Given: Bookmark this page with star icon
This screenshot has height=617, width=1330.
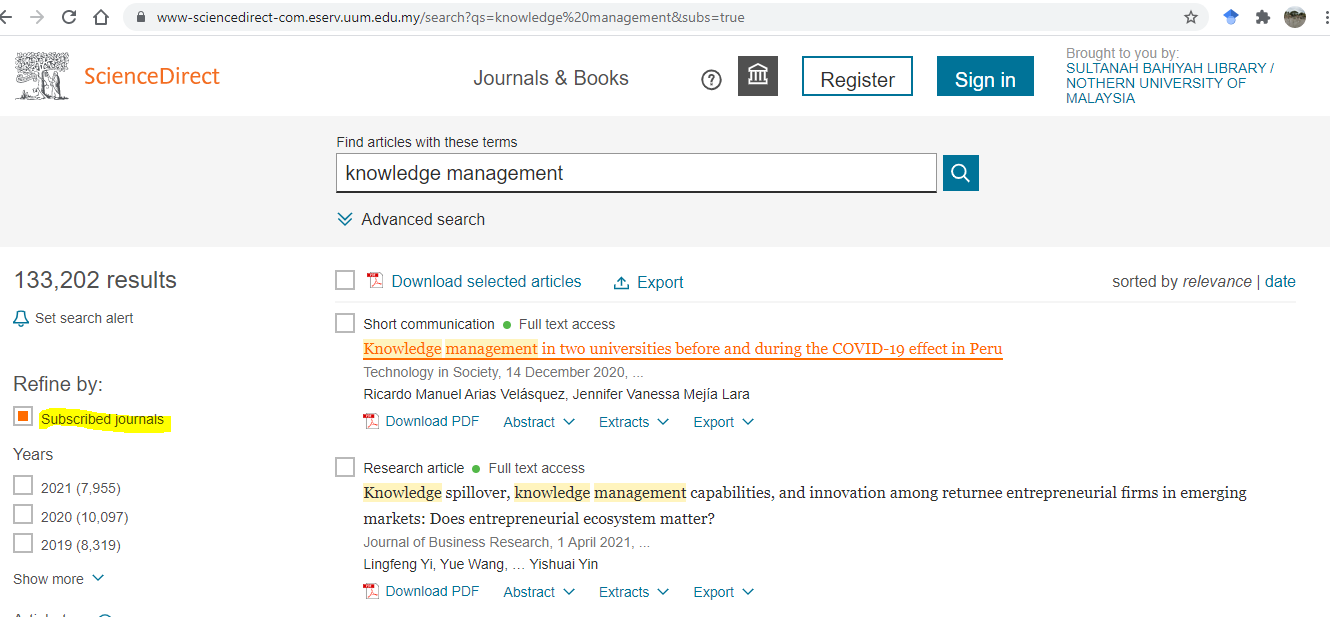Looking at the screenshot, I should (1191, 17).
